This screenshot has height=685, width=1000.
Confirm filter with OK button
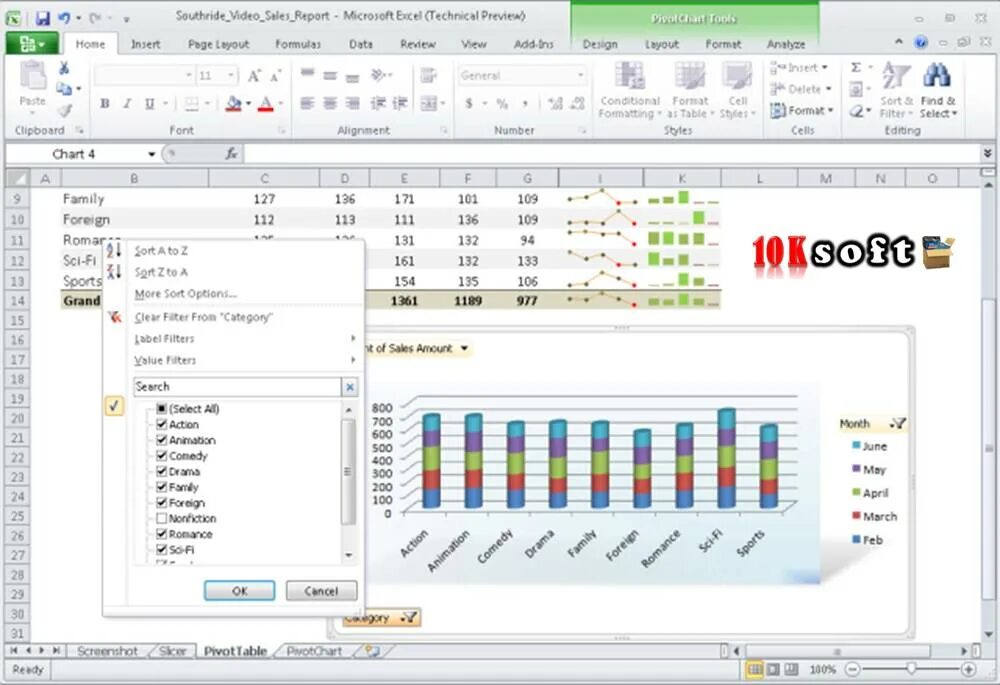pos(240,591)
